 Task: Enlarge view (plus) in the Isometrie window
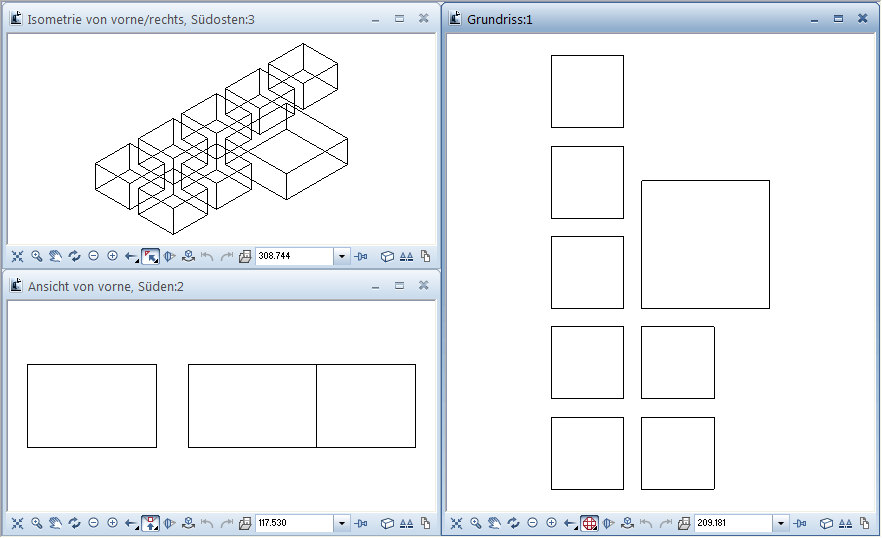[x=112, y=256]
